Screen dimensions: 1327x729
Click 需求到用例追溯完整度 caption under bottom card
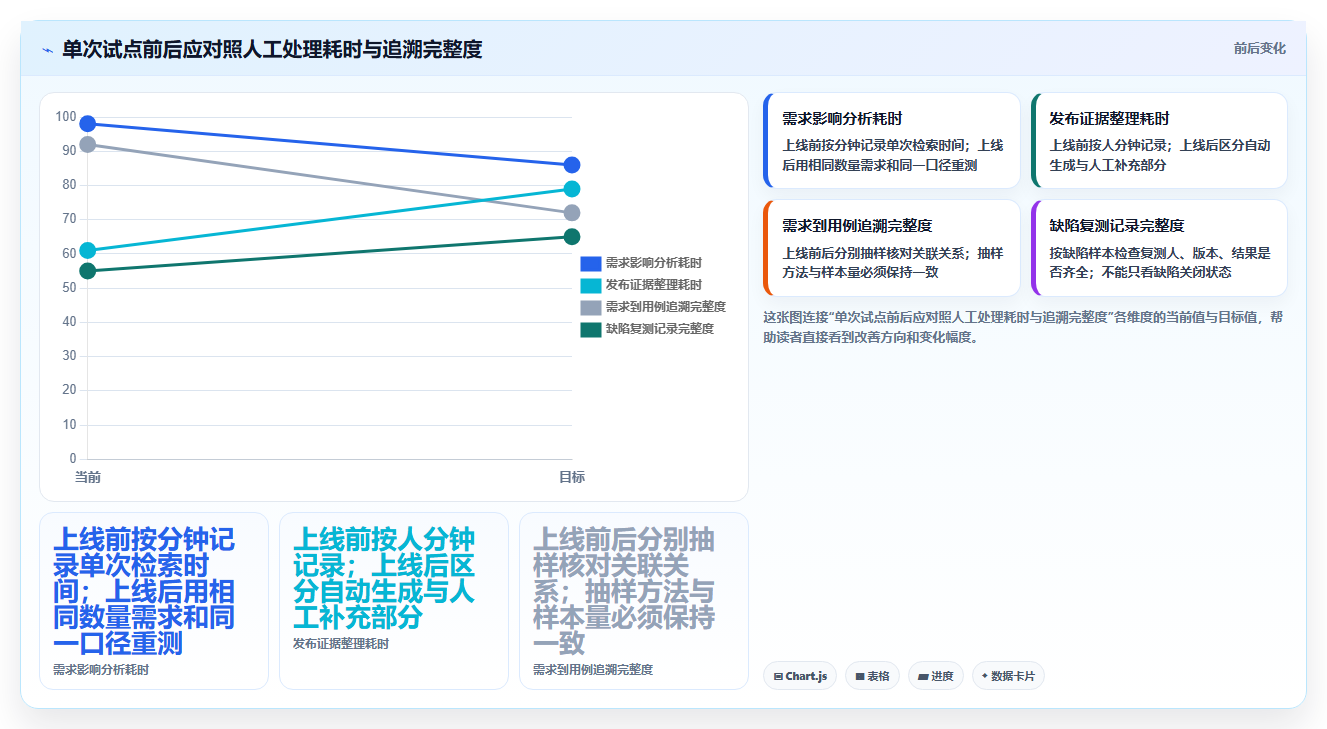[593, 670]
